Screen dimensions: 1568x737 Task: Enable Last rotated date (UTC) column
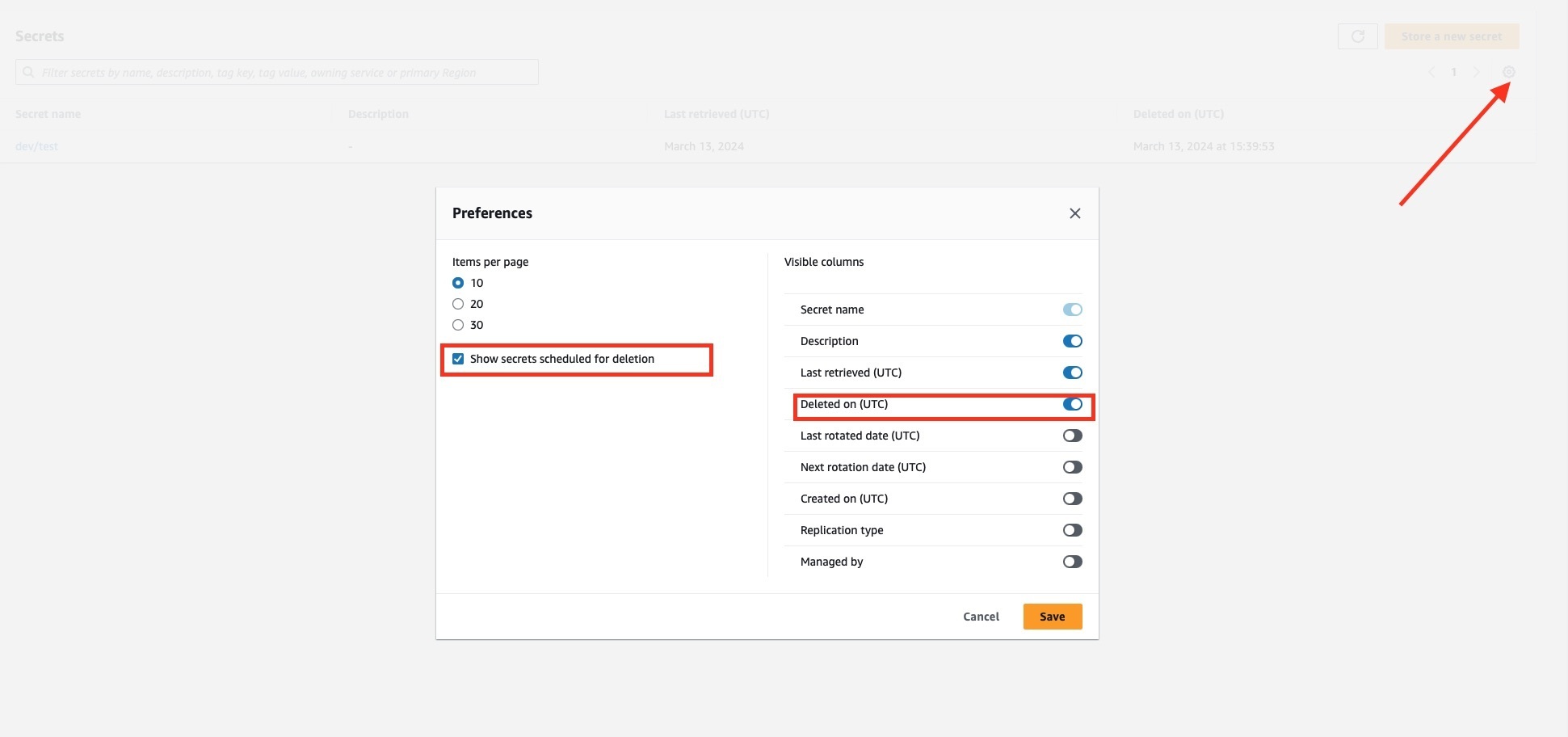click(1072, 436)
